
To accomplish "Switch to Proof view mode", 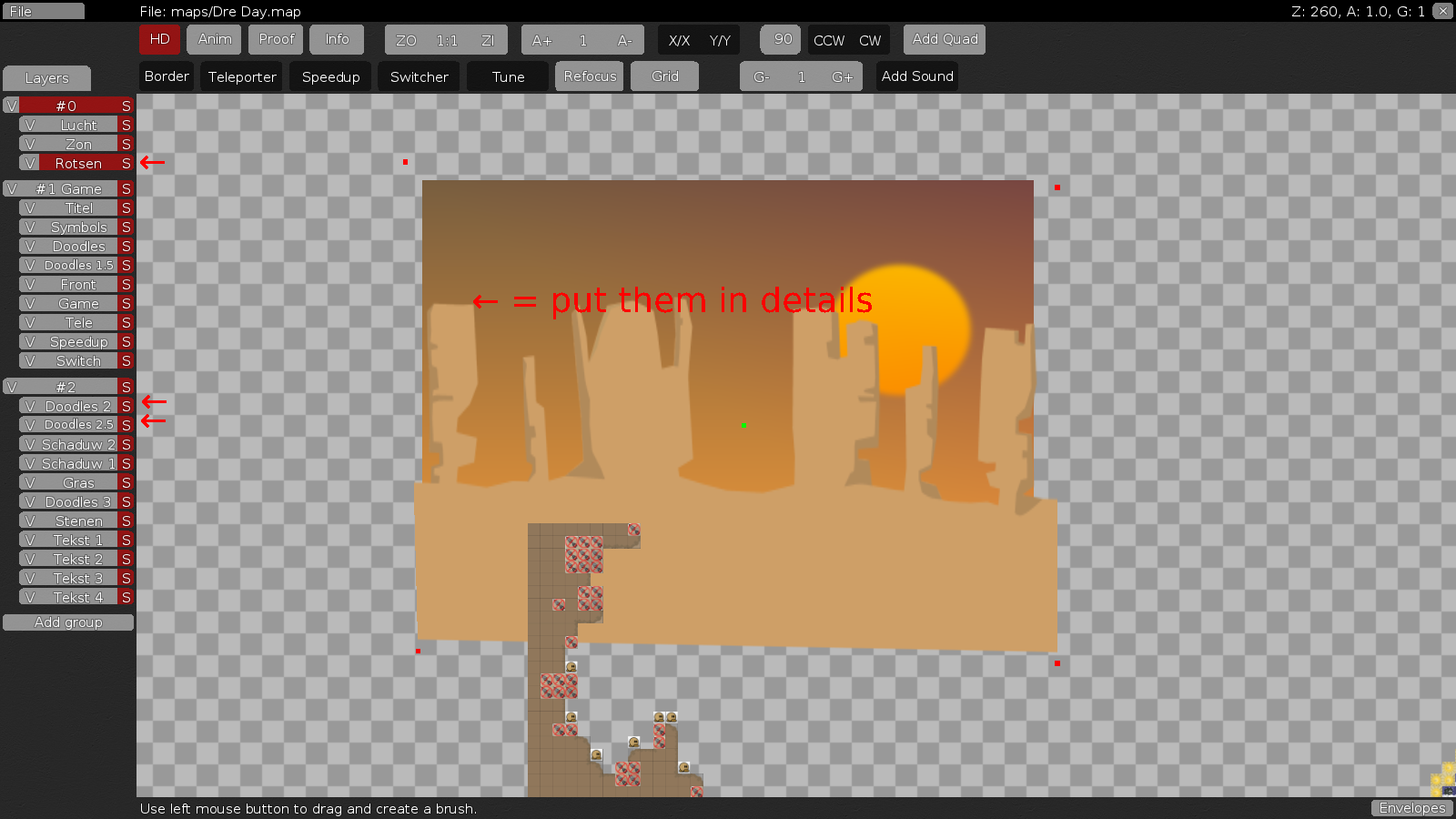I will 275,39.
